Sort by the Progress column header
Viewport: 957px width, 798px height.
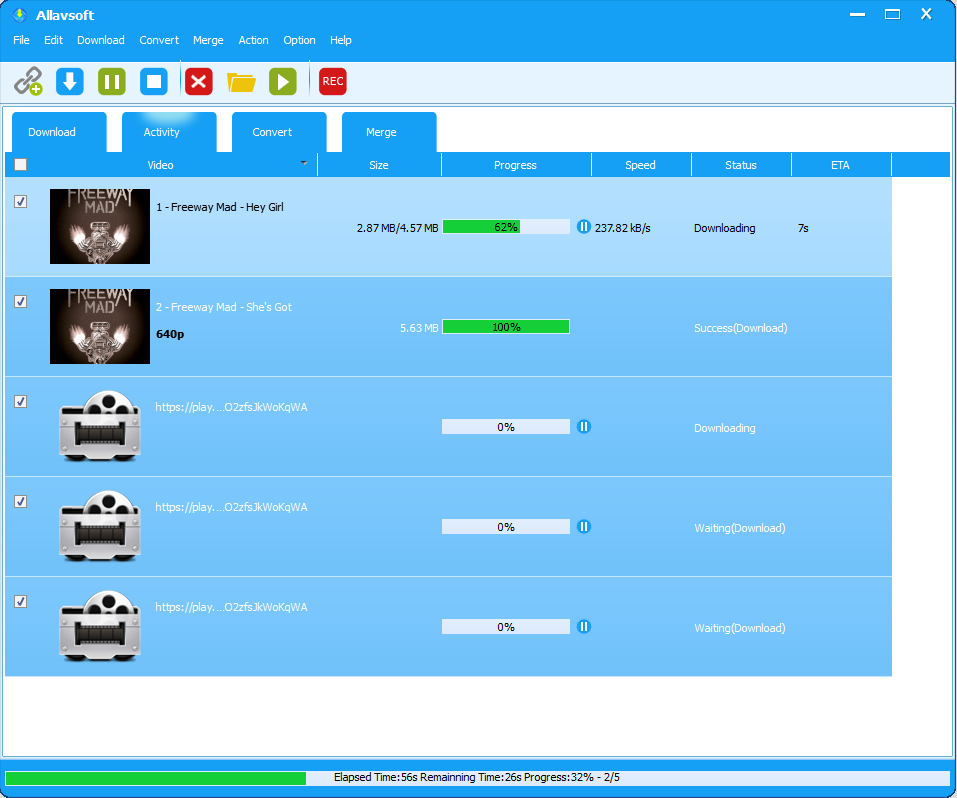(516, 165)
